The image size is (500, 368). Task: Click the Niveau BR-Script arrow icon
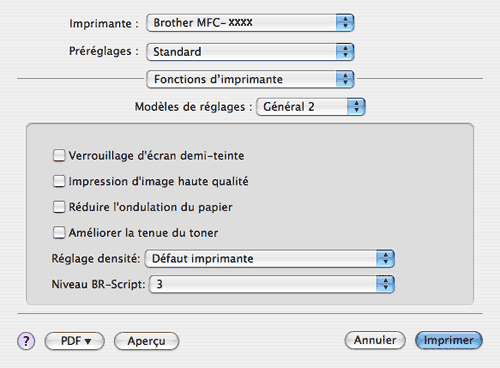pos(385,284)
